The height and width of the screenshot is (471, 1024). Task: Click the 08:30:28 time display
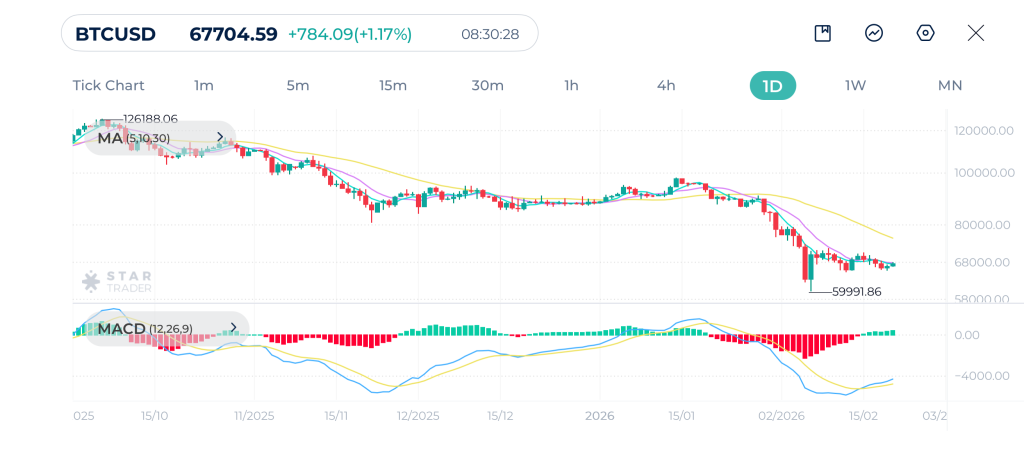pos(490,34)
